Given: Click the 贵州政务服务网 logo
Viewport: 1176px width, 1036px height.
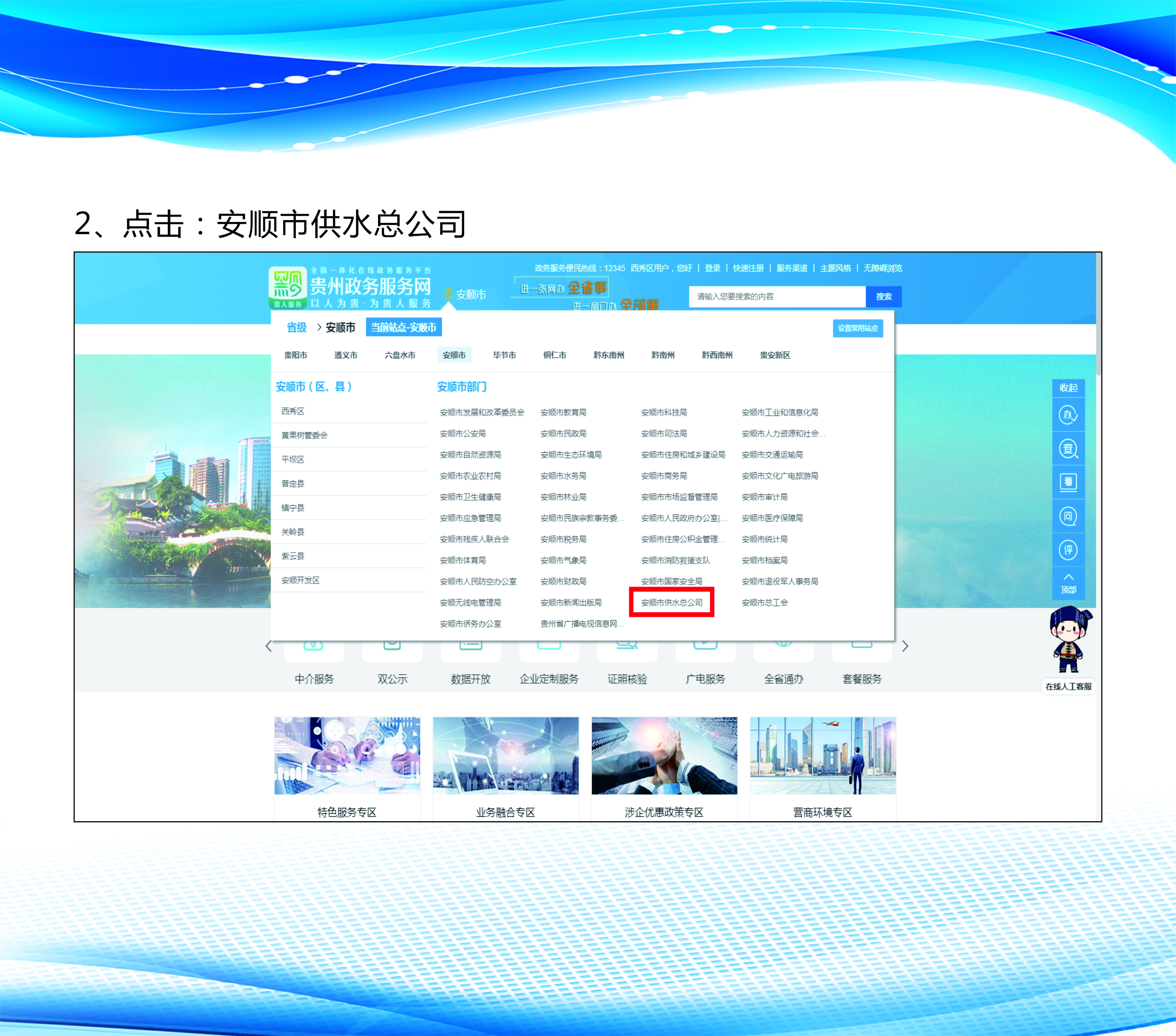Looking at the screenshot, I should tap(350, 288).
